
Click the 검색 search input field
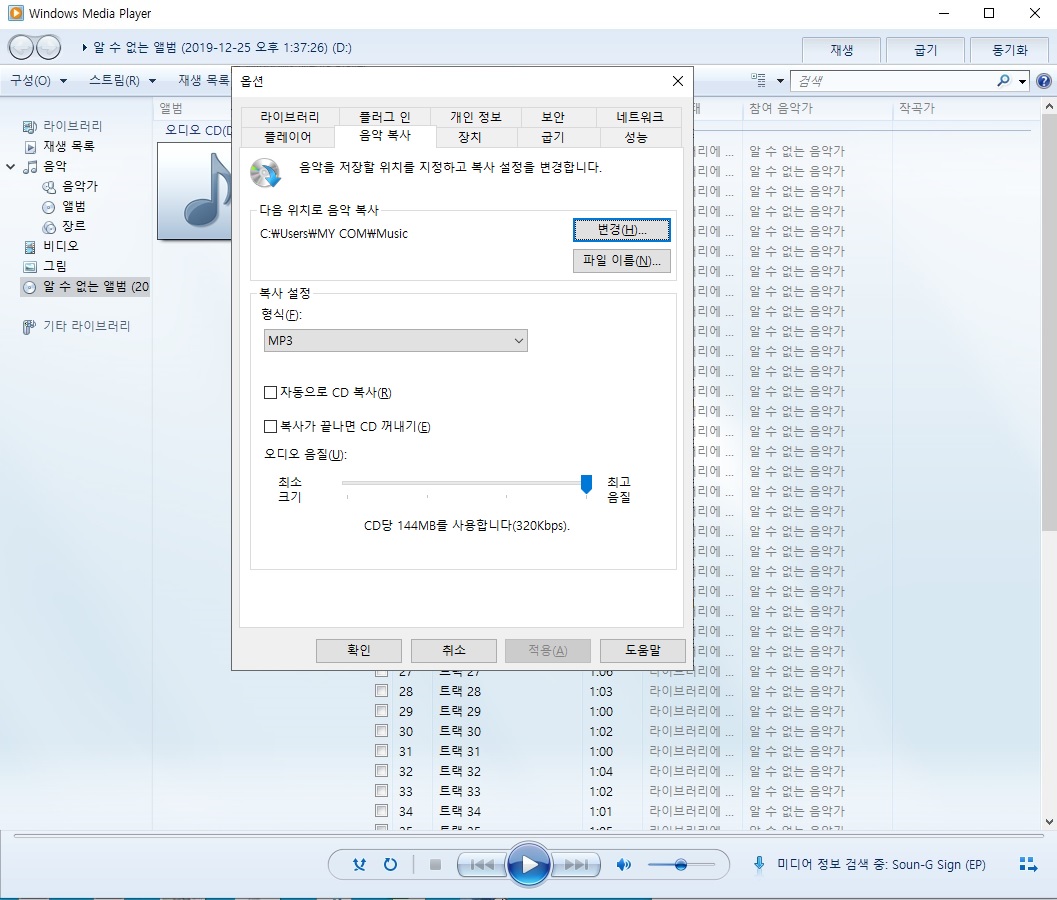click(893, 82)
